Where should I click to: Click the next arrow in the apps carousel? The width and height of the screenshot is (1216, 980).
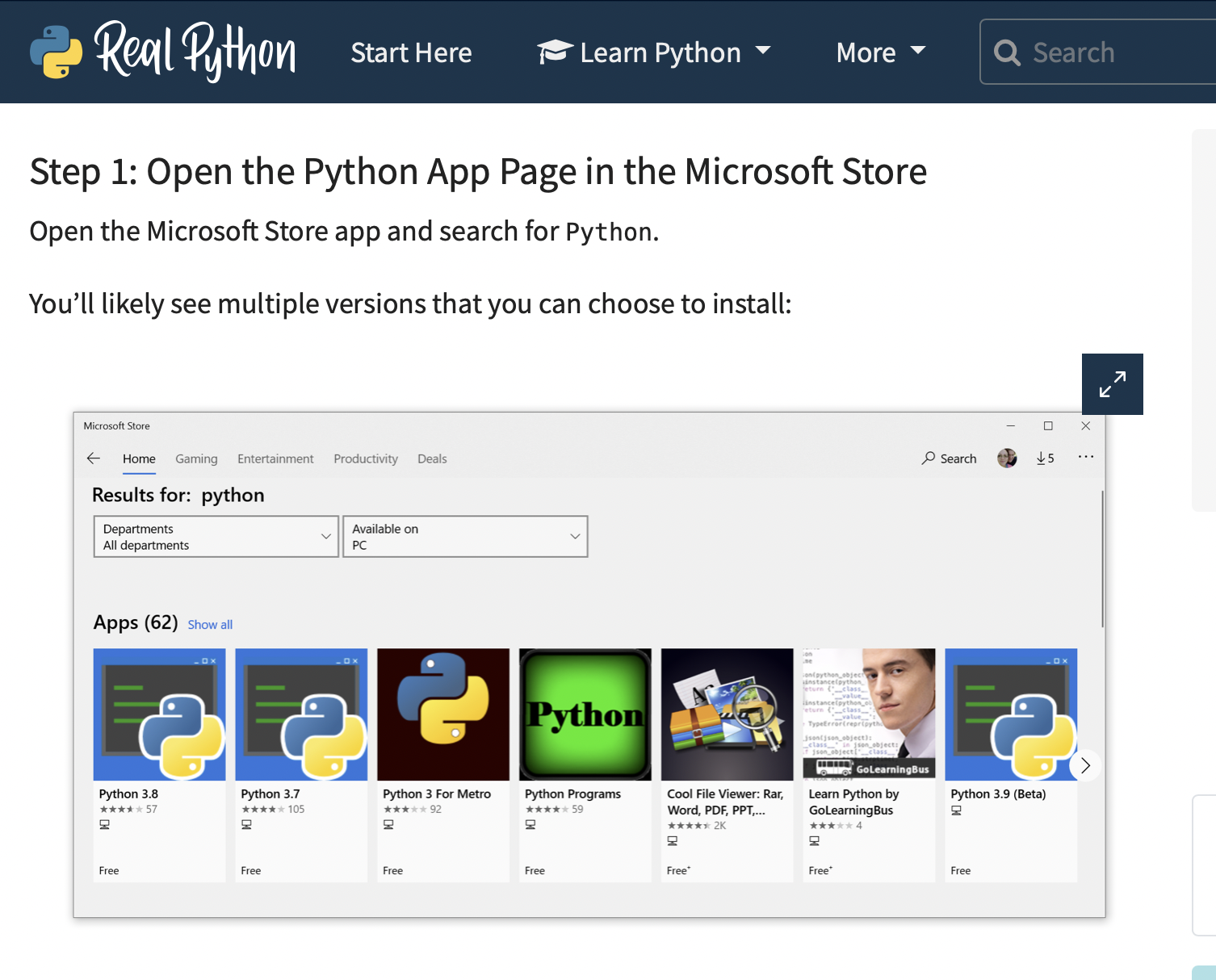click(x=1085, y=765)
